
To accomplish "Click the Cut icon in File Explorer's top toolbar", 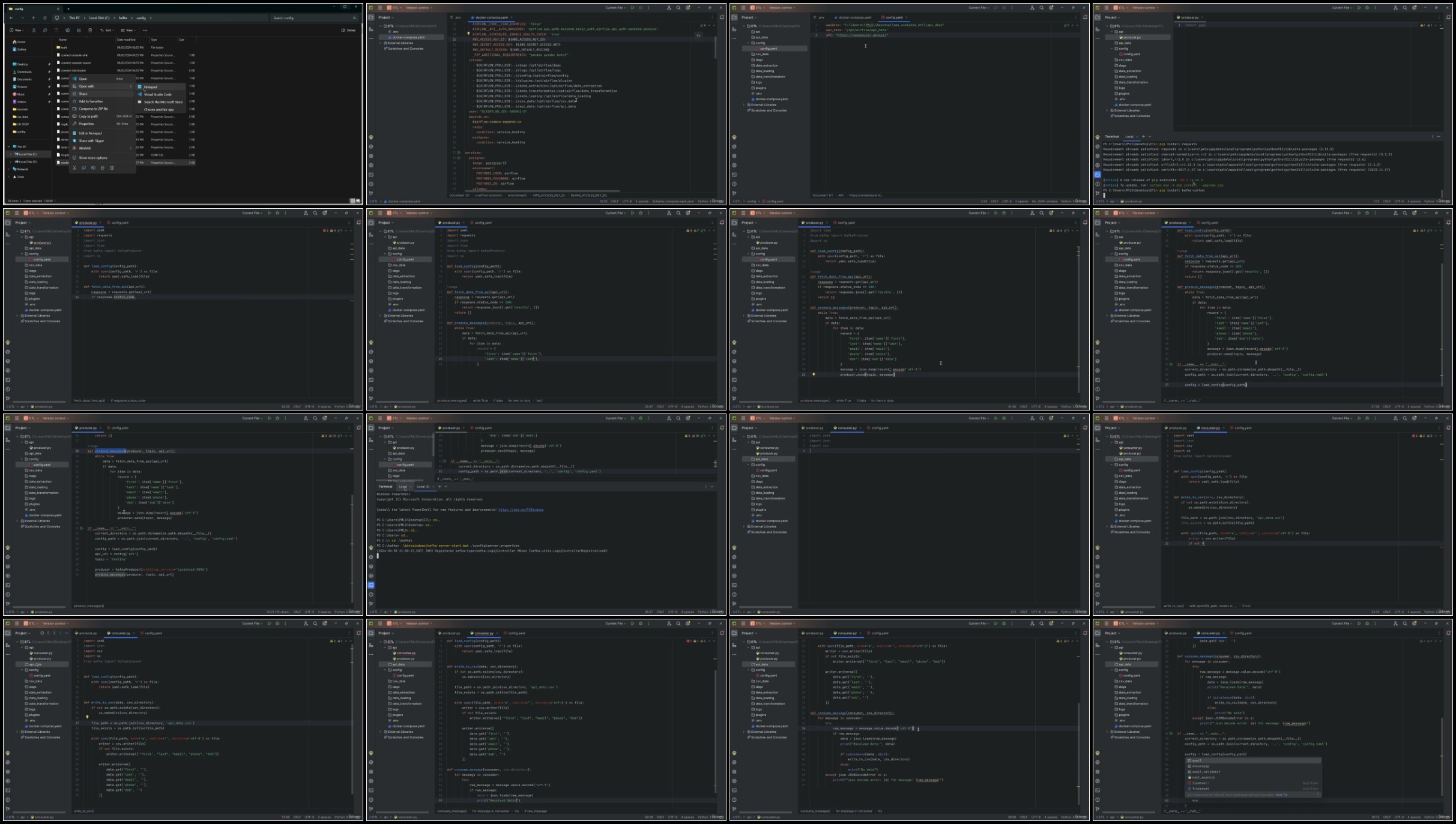I will click(34, 30).
